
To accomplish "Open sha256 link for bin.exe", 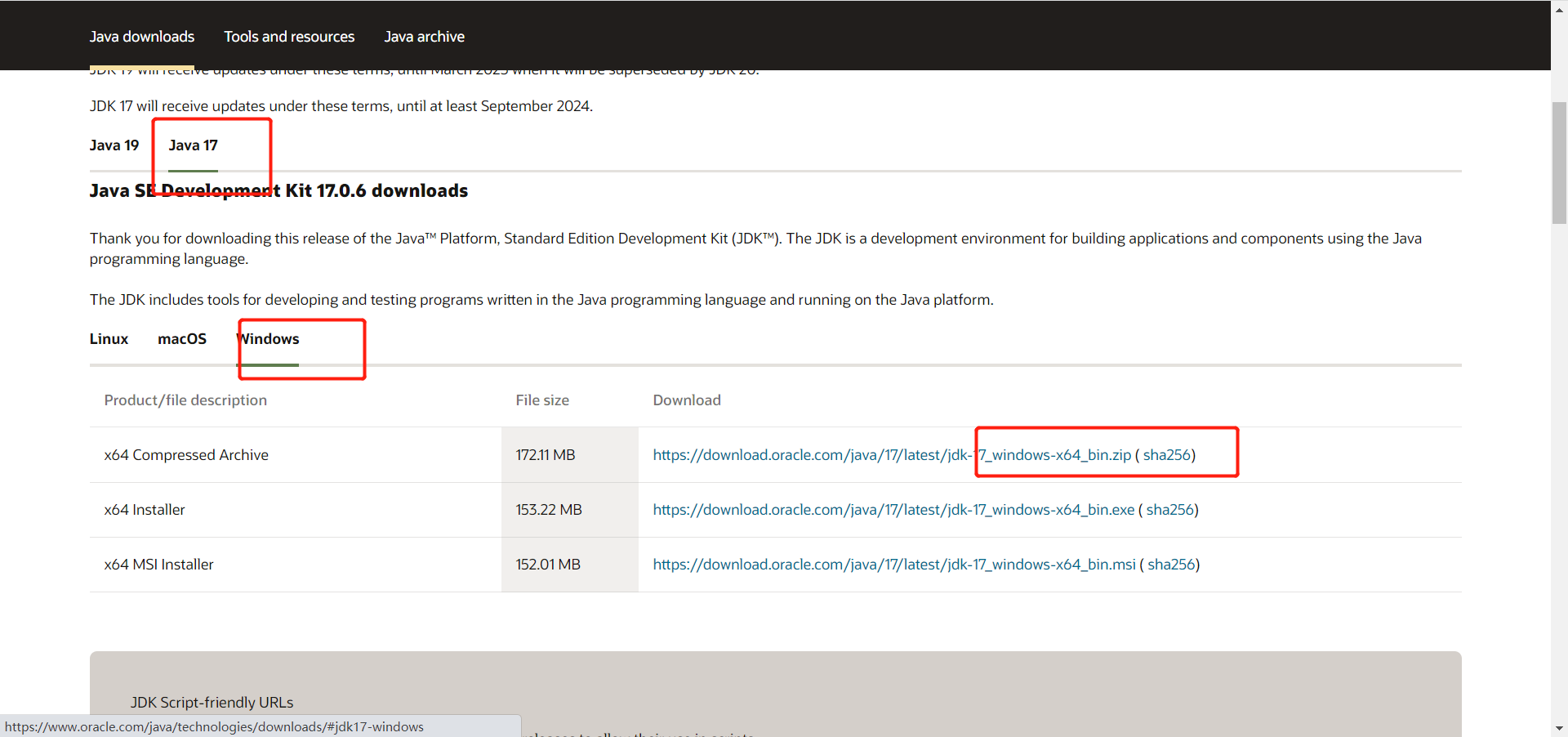I will [1169, 510].
